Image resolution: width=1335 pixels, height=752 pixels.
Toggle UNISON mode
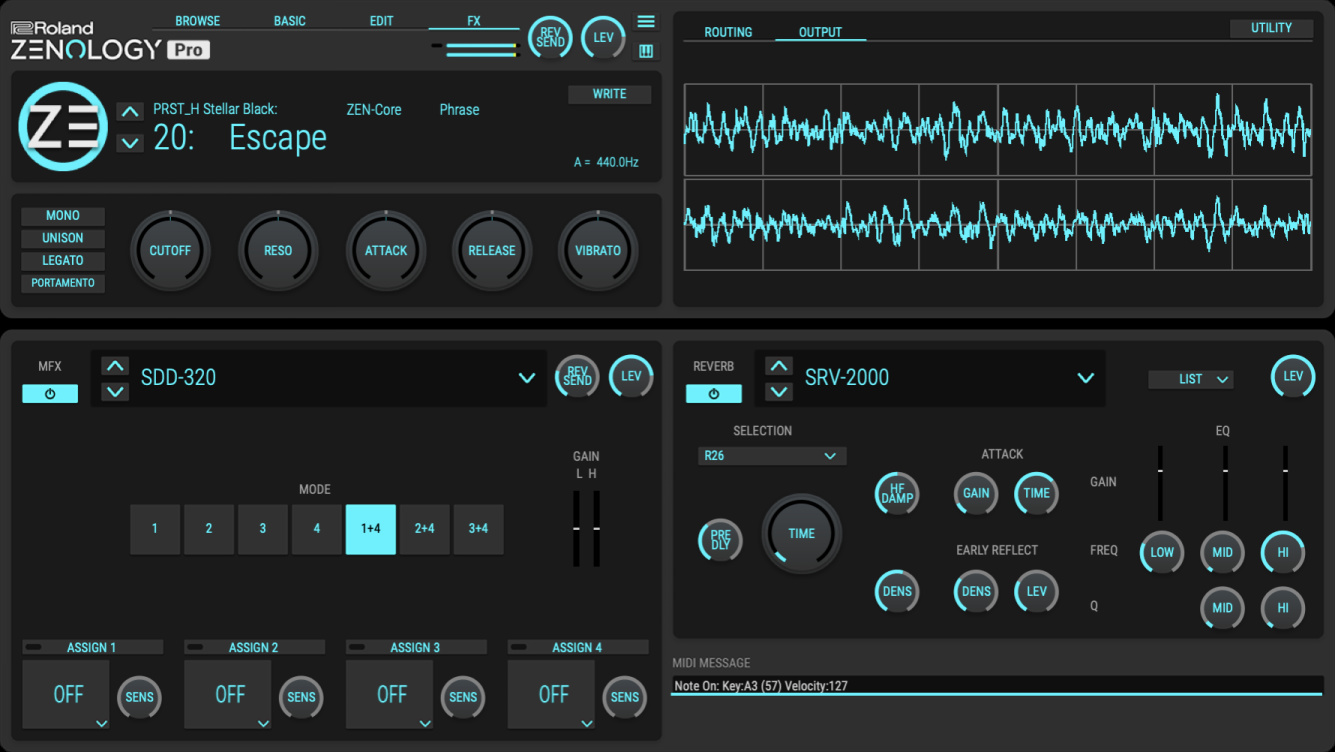tap(63, 238)
